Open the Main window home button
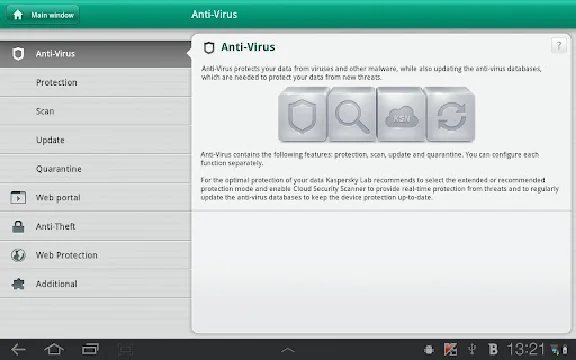The width and height of the screenshot is (576, 360). point(43,15)
